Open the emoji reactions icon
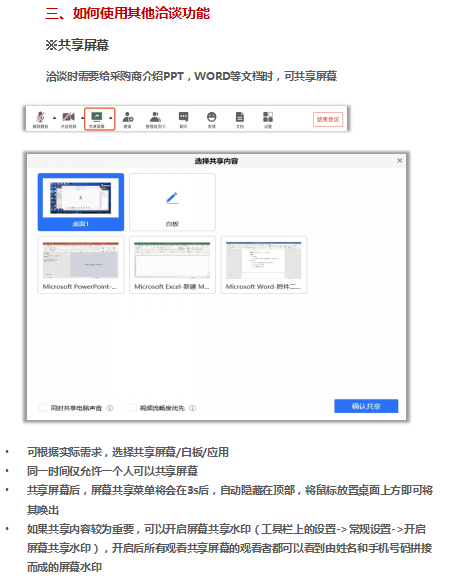The width and height of the screenshot is (470, 581). click(212, 119)
